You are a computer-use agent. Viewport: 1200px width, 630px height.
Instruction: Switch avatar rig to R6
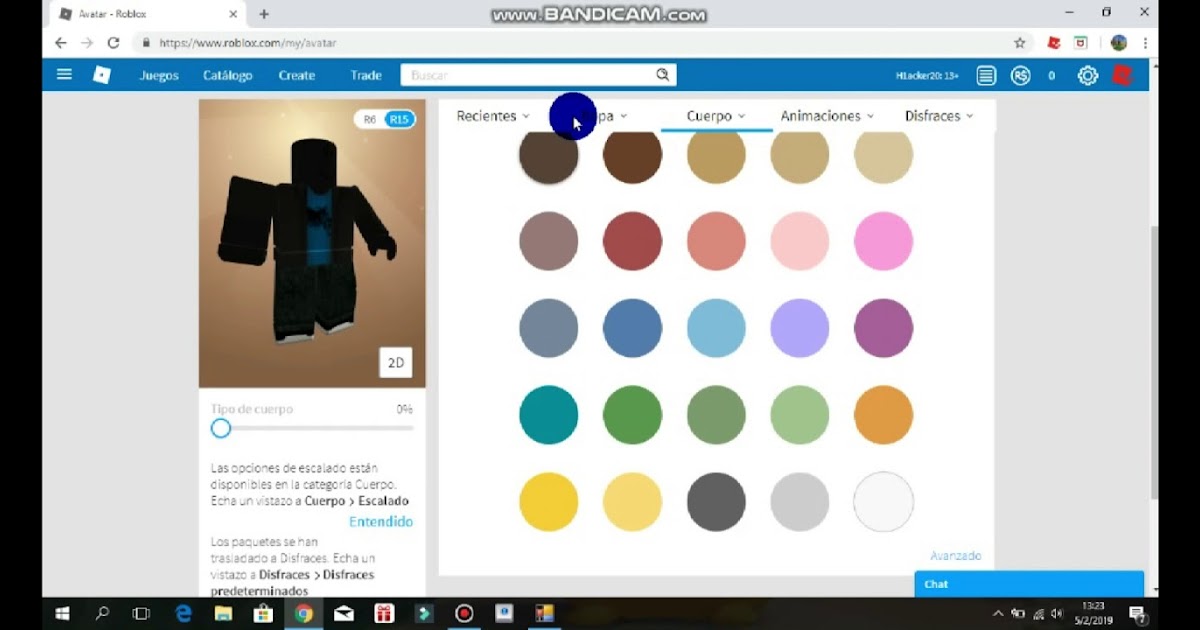(370, 119)
